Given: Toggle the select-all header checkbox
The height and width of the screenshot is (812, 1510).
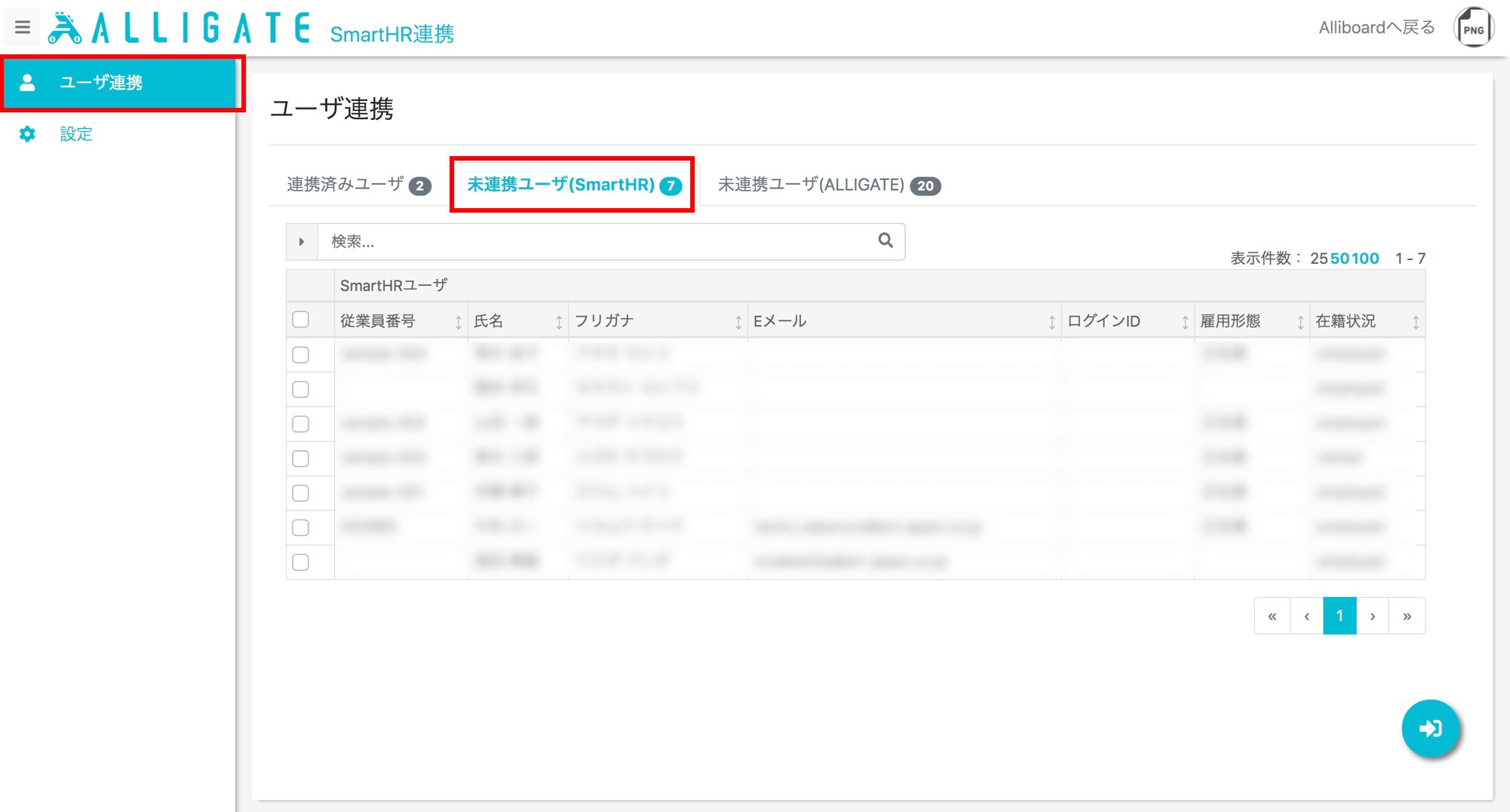Looking at the screenshot, I should pyautogui.click(x=301, y=320).
